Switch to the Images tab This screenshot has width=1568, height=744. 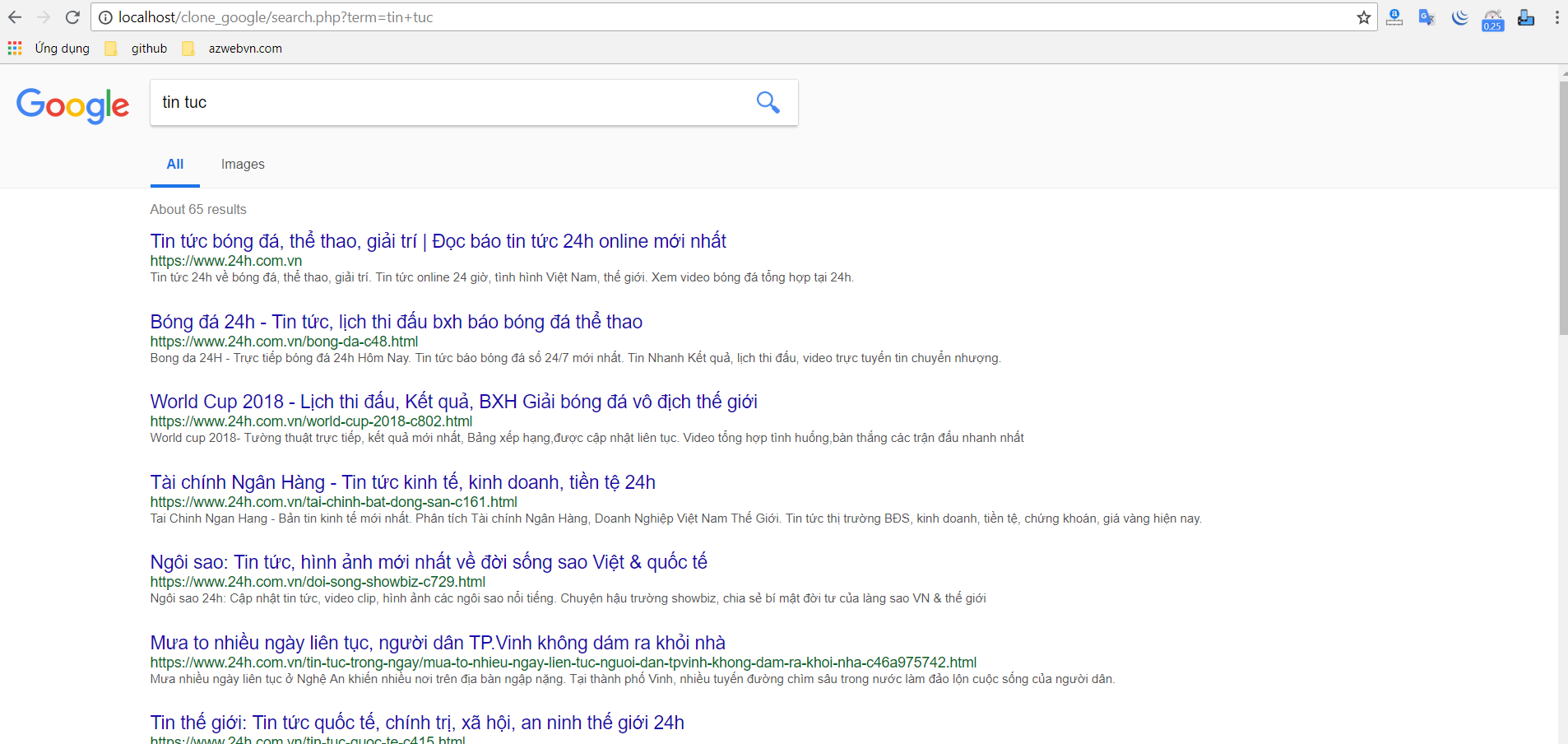pyautogui.click(x=243, y=164)
